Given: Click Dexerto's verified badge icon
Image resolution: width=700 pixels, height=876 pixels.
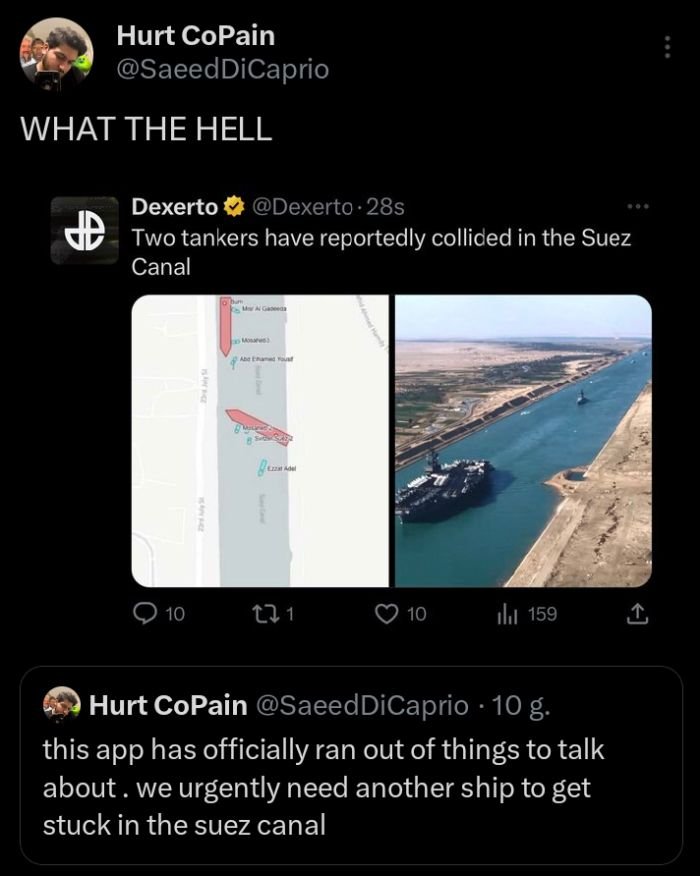Looking at the screenshot, I should 234,208.
